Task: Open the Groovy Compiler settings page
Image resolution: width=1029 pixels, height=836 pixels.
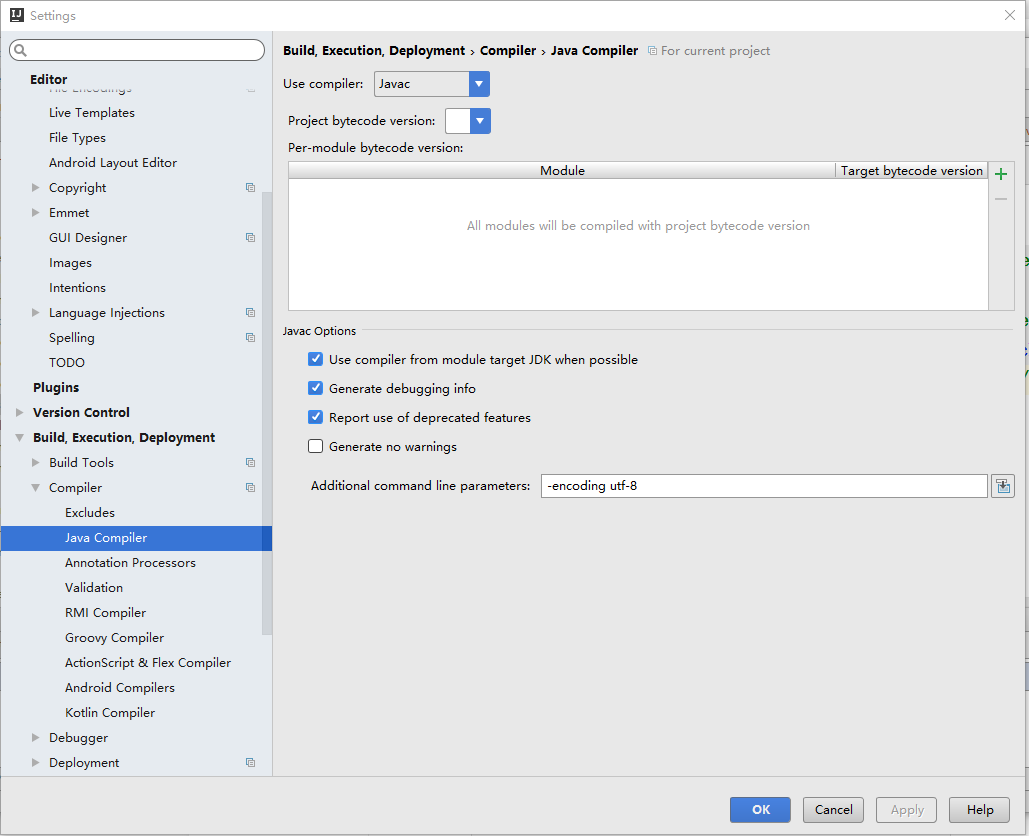Action: click(114, 637)
